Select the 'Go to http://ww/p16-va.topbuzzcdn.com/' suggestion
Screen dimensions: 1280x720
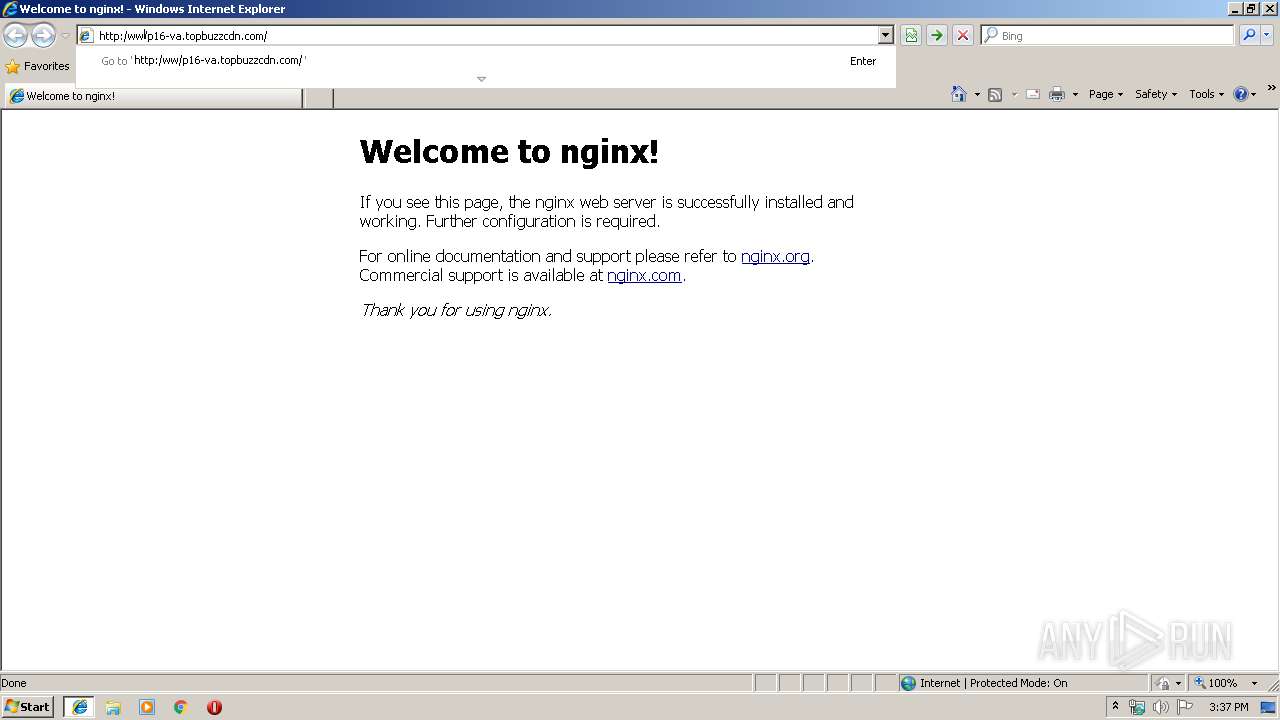pyautogui.click(x=486, y=61)
